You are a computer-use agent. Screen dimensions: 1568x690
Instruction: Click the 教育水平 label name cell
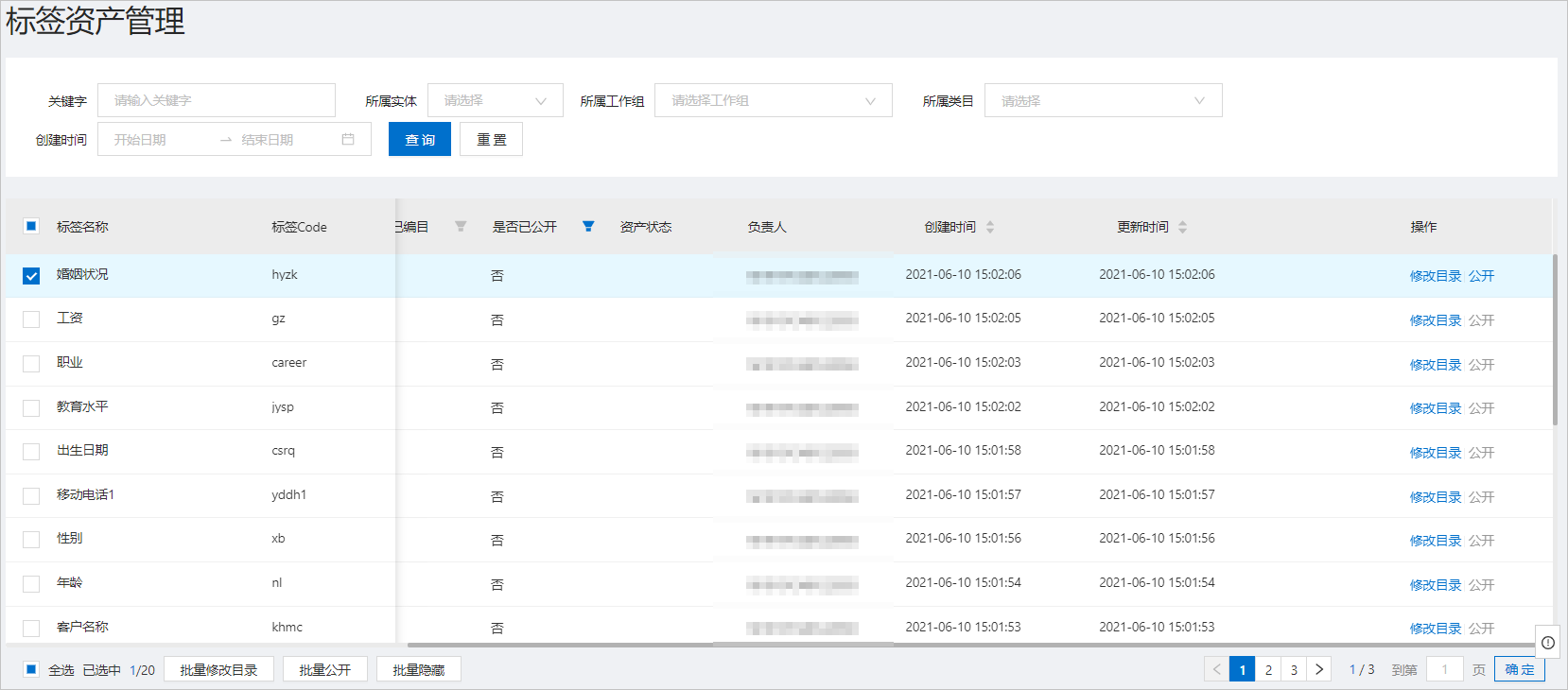coord(82,406)
